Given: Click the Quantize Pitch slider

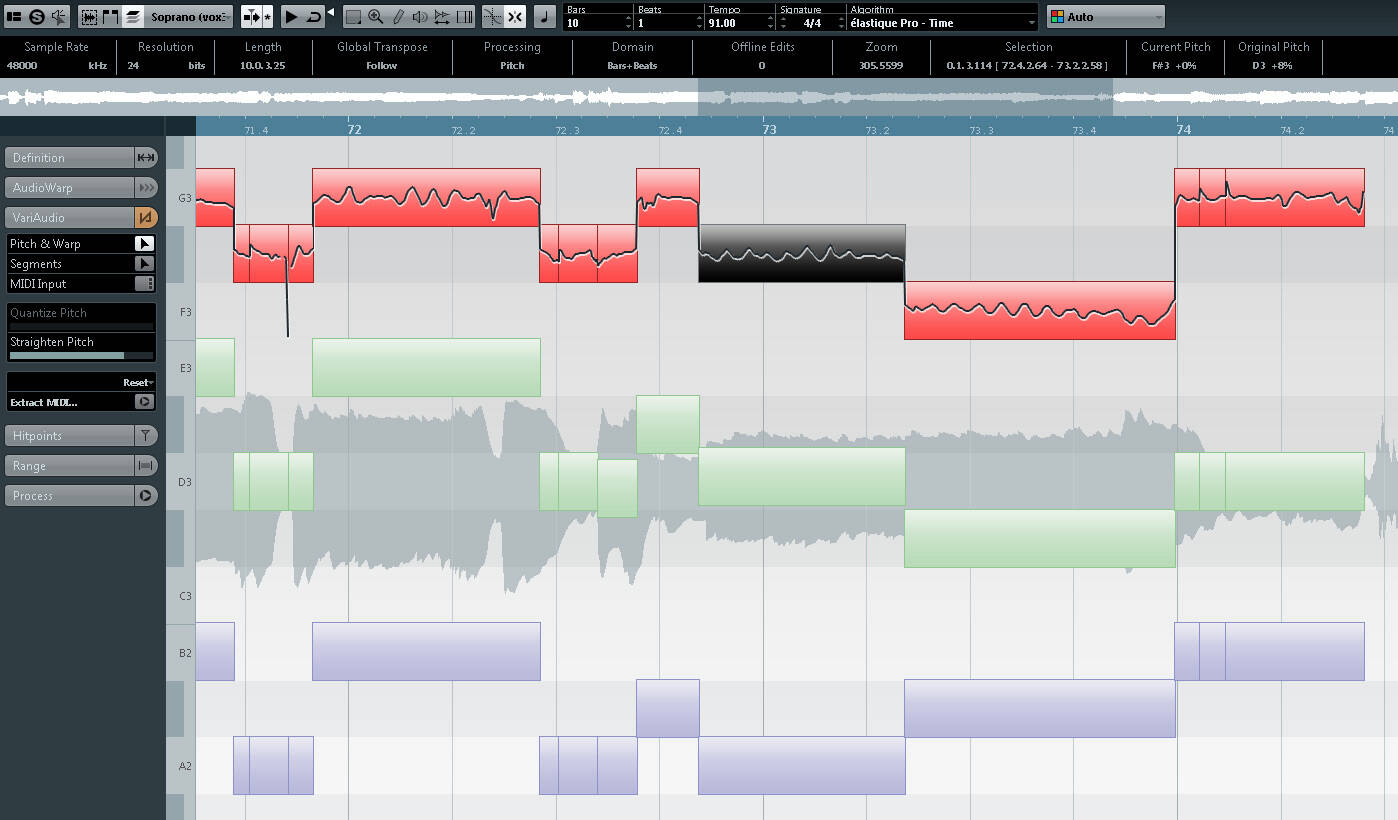Looking at the screenshot, I should pos(81,326).
